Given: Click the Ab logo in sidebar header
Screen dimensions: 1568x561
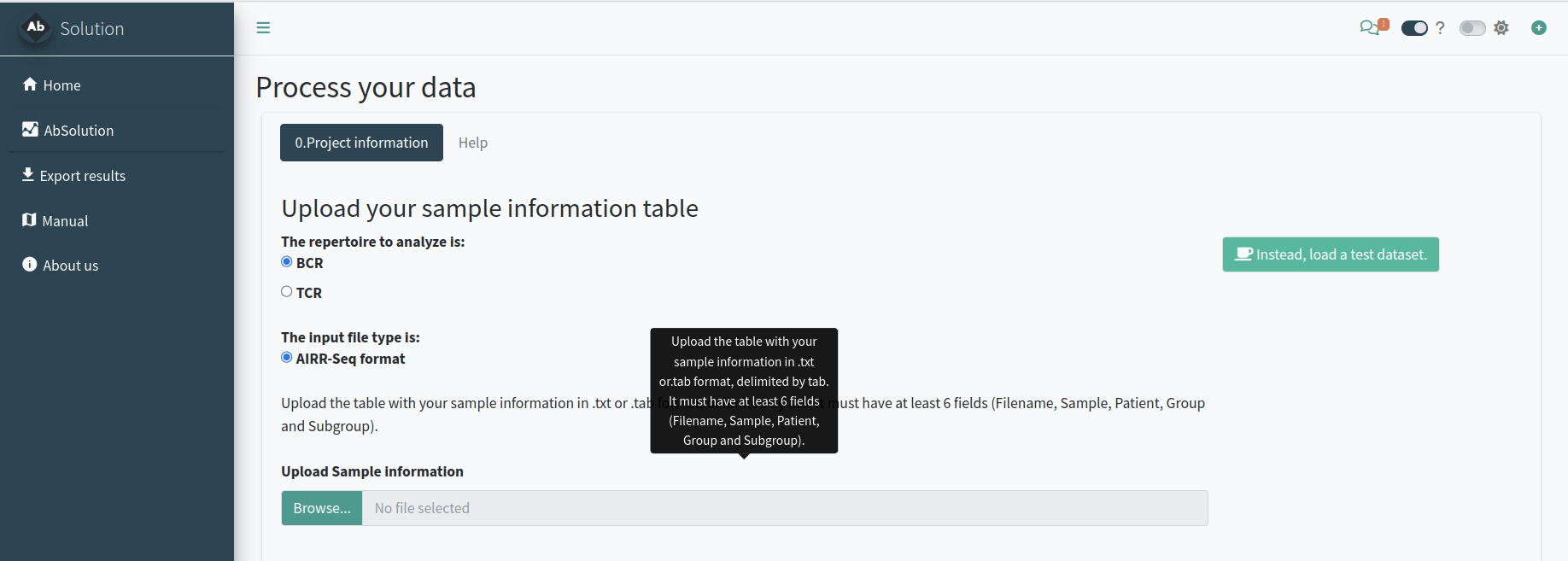Looking at the screenshot, I should click(x=36, y=27).
